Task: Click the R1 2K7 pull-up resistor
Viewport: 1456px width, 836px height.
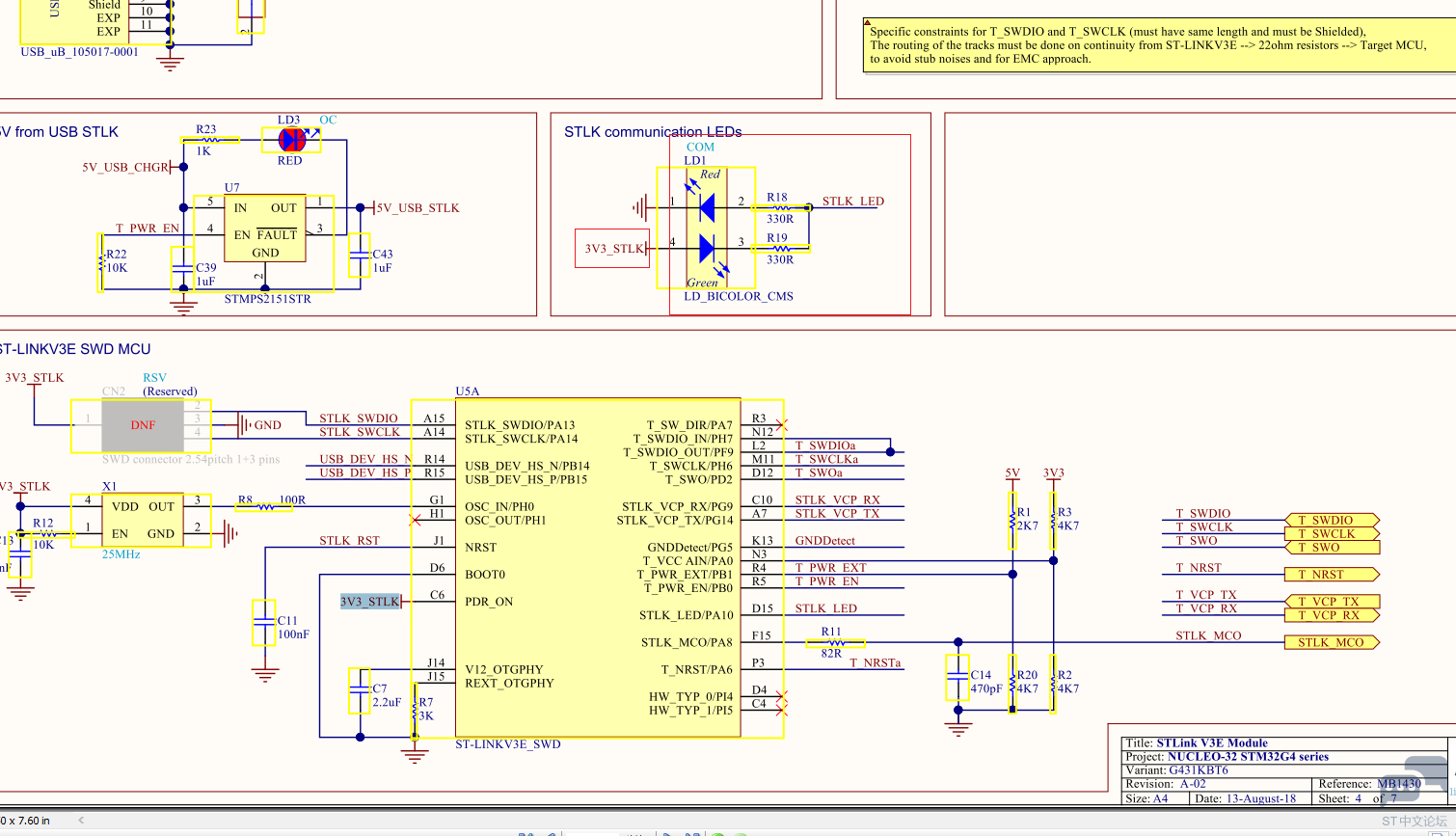Action: (x=1012, y=520)
